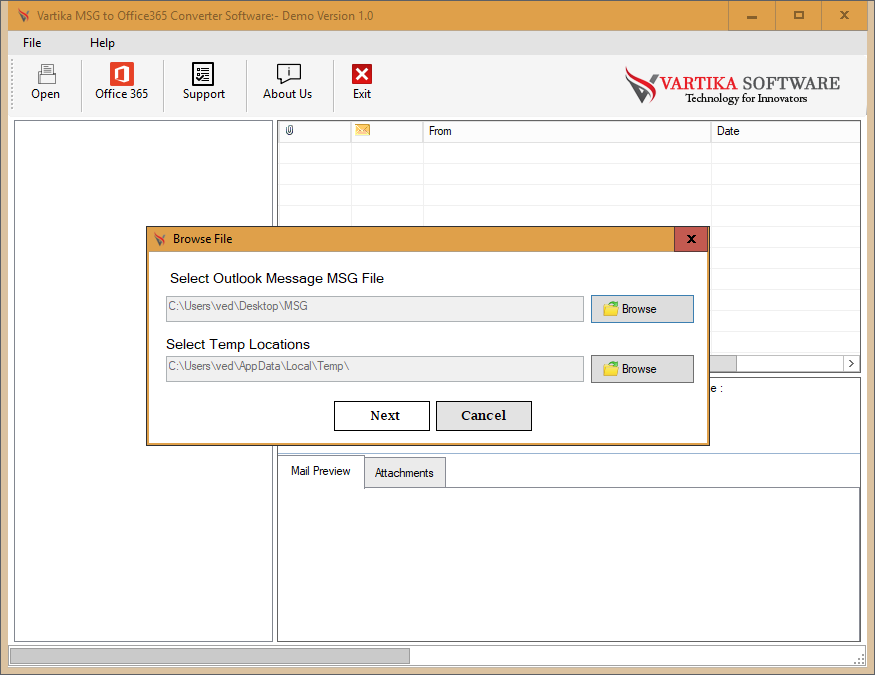
Task: Open the Help menu
Action: [102, 43]
